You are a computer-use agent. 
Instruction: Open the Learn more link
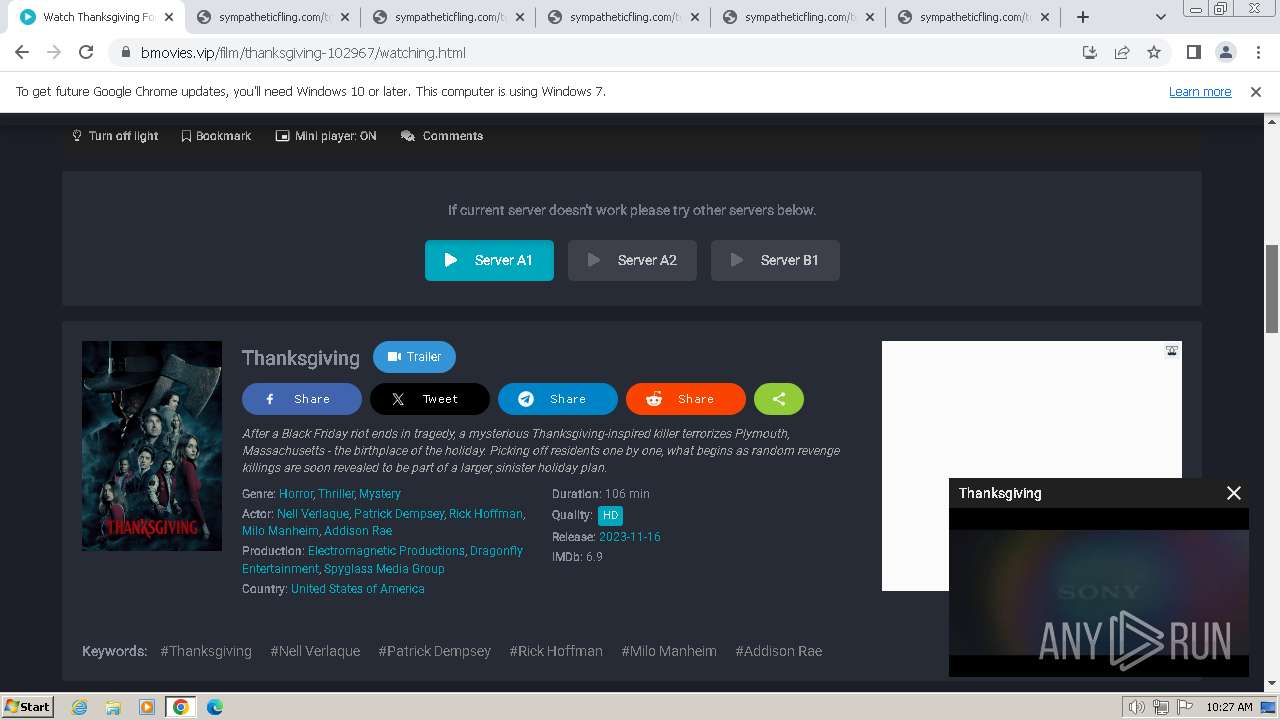(1200, 91)
